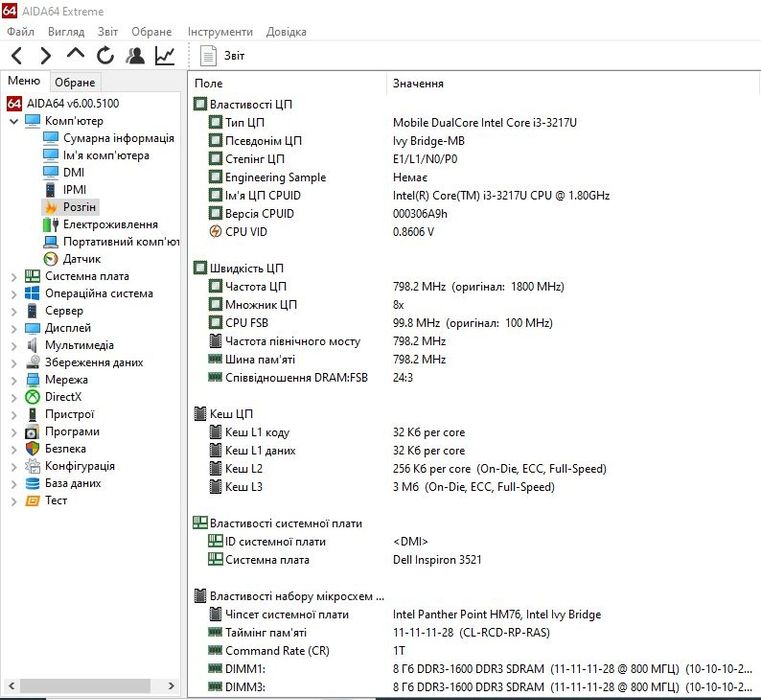Expand the Пристрої tree node
The height and width of the screenshot is (700, 761).
[14, 415]
